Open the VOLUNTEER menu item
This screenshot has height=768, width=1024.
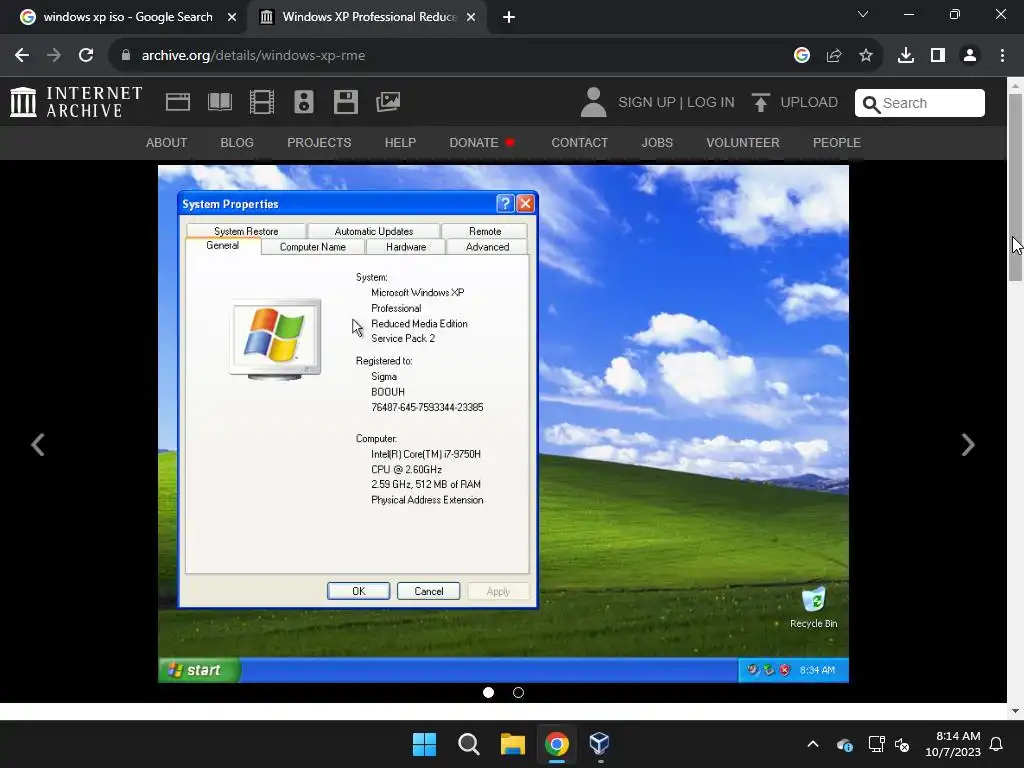coord(743,142)
